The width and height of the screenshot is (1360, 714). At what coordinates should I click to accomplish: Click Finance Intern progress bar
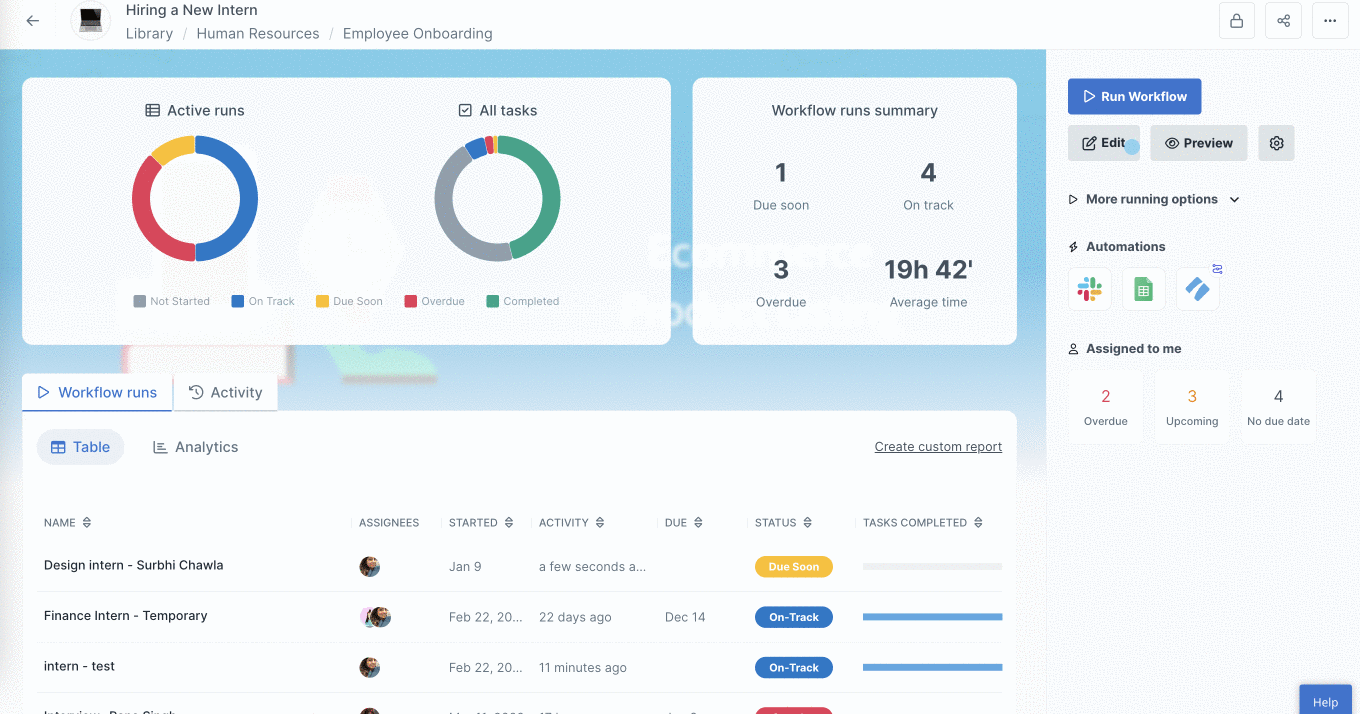point(931,617)
